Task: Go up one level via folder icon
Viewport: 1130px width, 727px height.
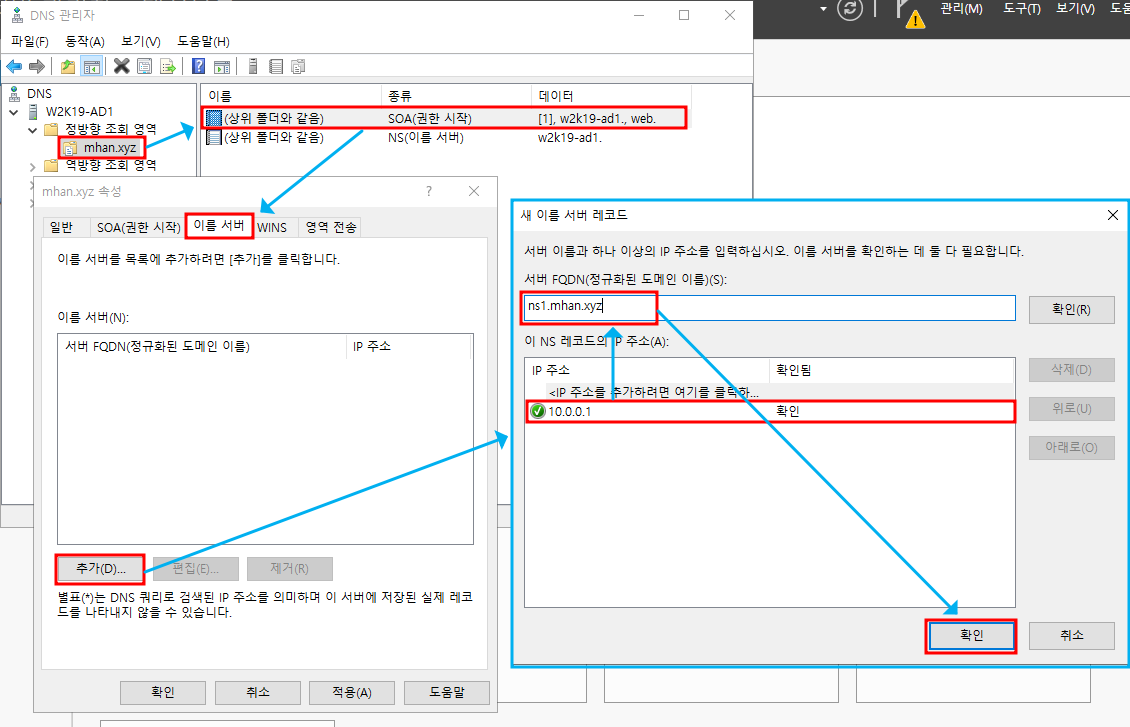Action: 68,67
